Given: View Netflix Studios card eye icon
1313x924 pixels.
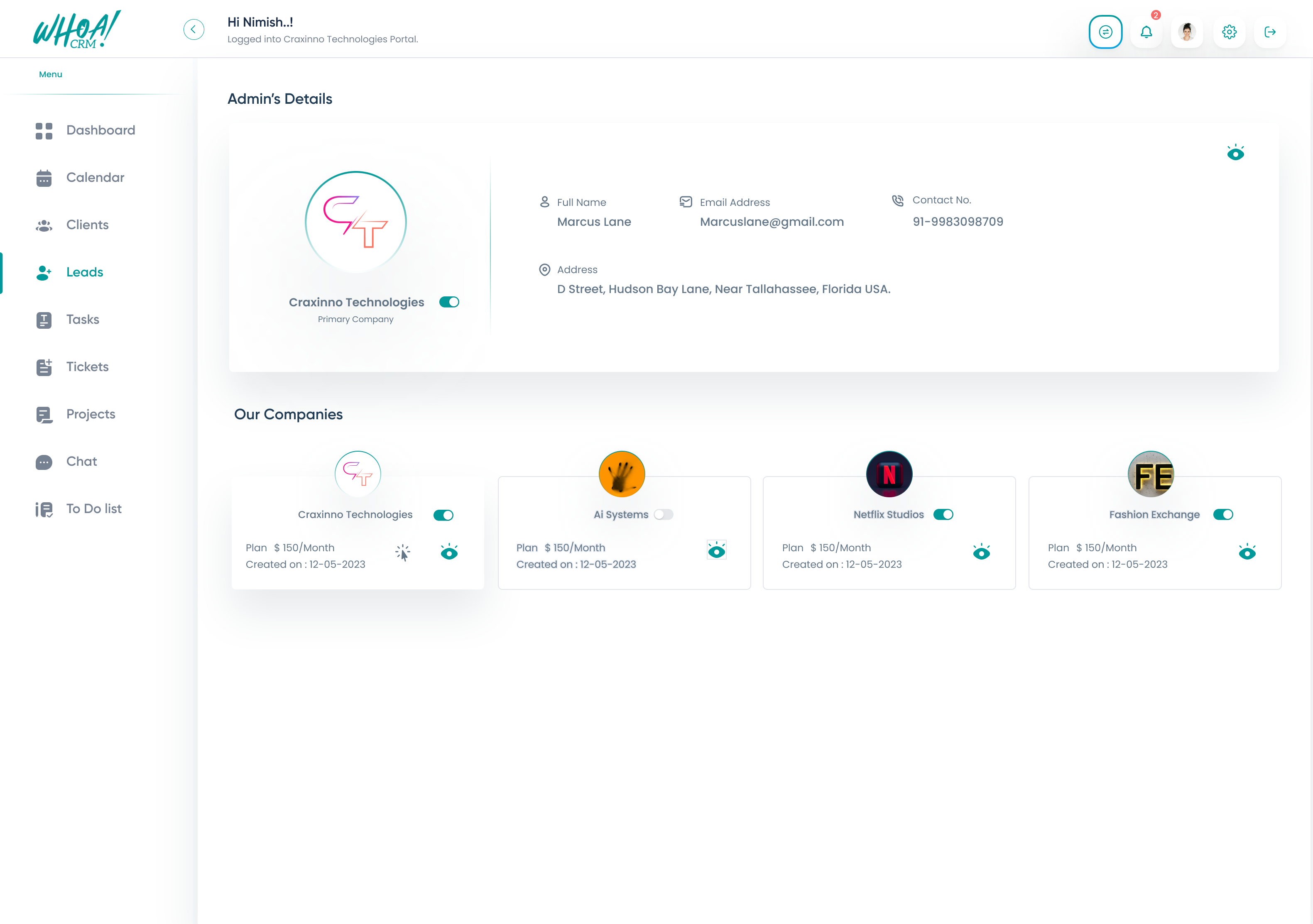Looking at the screenshot, I should tap(981, 552).
